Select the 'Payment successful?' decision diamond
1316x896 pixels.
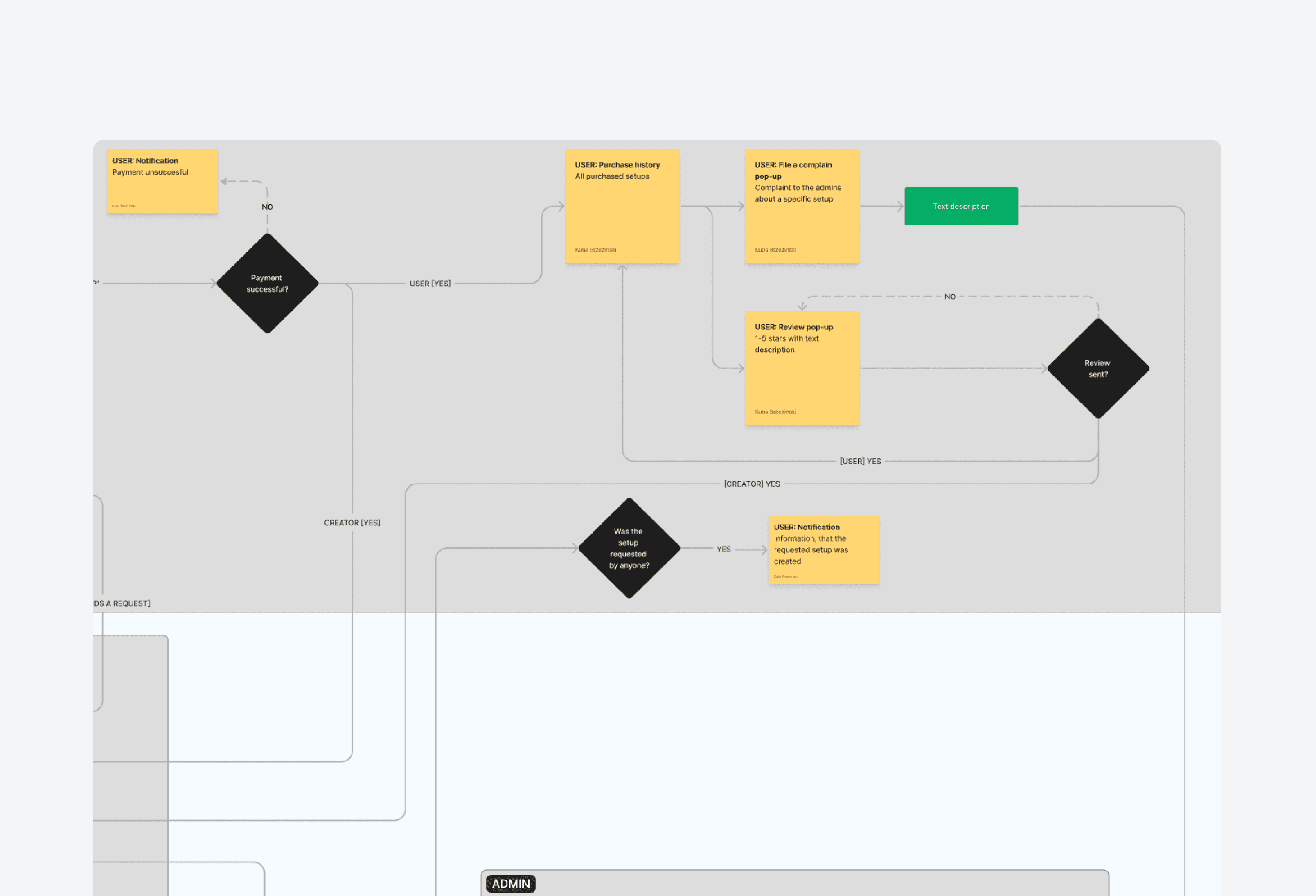[267, 284]
